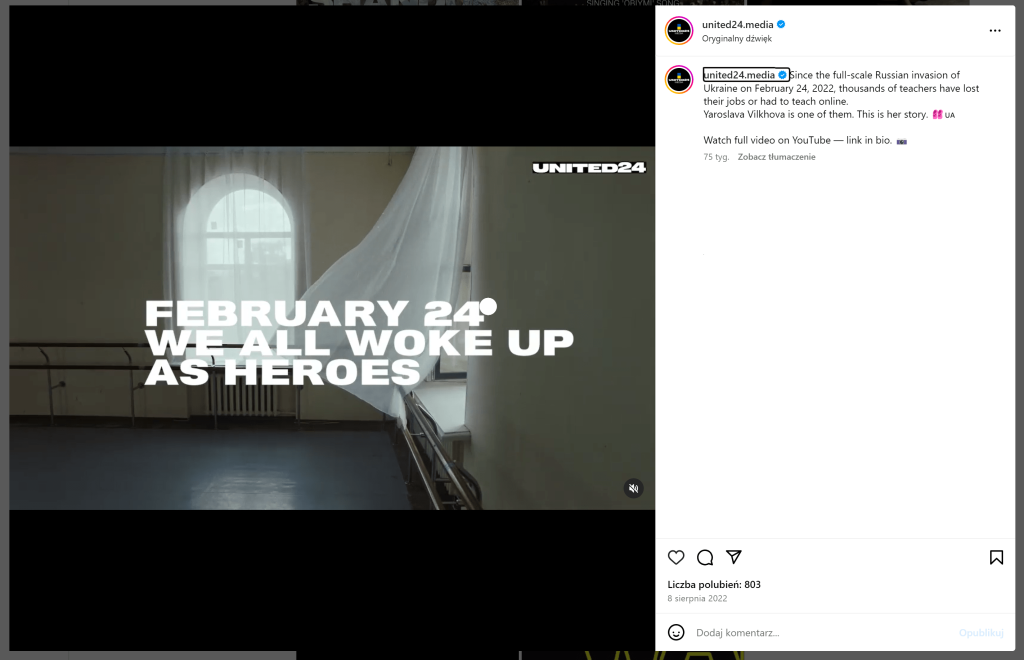This screenshot has height=660, width=1024.
Task: Like the post with the heart icon
Action: pos(676,557)
